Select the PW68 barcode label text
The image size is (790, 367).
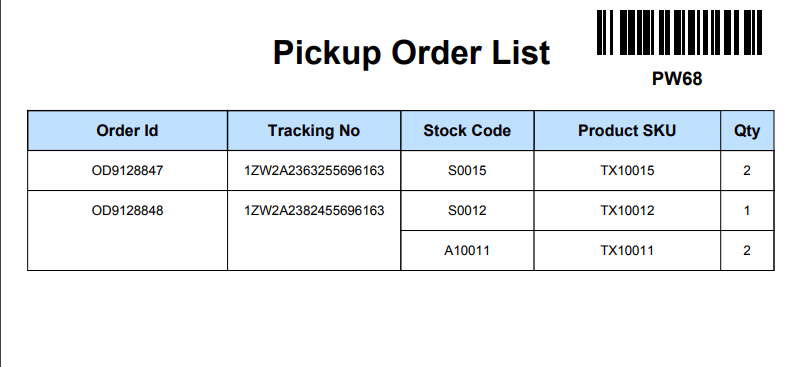(x=677, y=79)
